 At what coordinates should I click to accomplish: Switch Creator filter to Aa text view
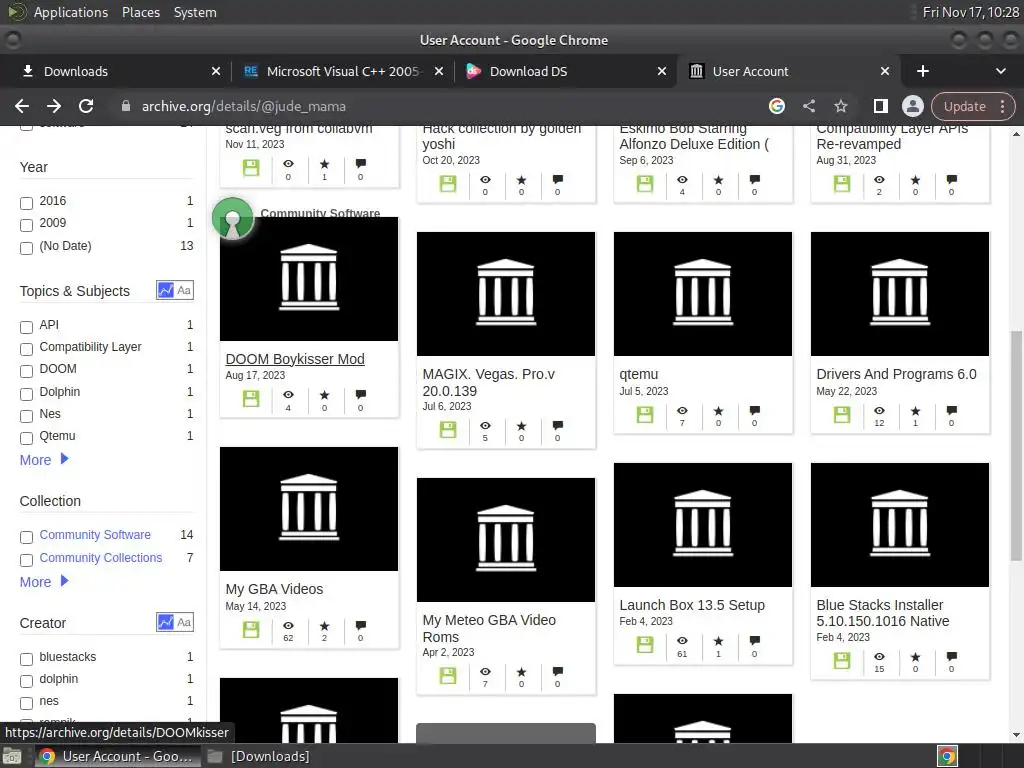[x=184, y=622]
